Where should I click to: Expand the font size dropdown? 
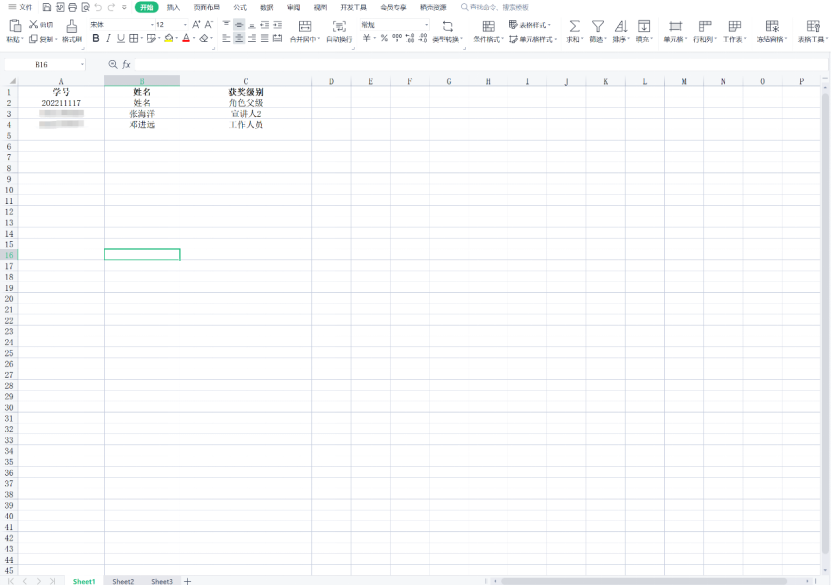(184, 24)
